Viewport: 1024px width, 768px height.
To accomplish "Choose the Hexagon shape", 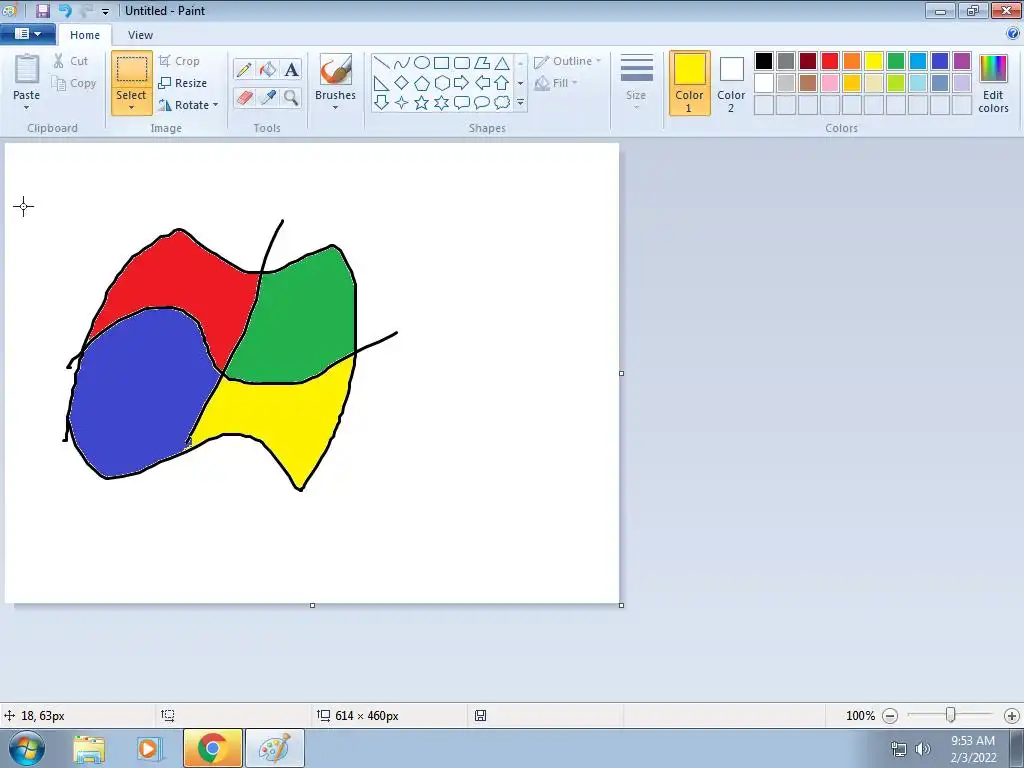I will point(441,83).
